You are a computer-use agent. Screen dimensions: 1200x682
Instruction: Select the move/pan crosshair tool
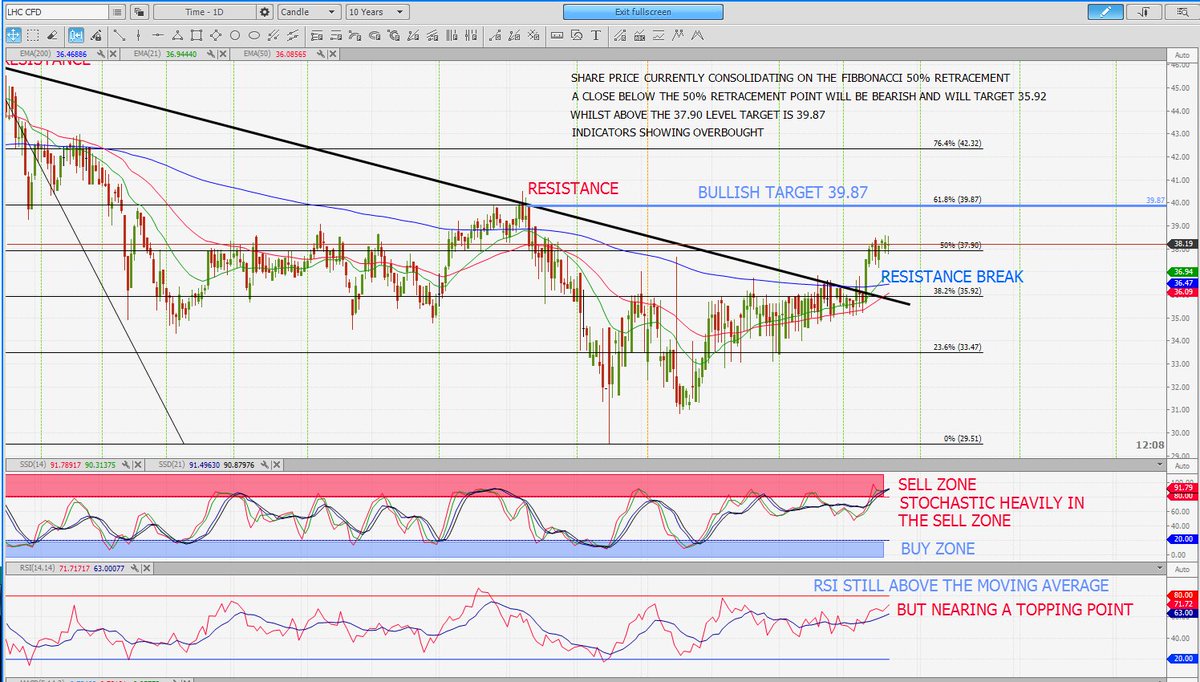(x=13, y=35)
